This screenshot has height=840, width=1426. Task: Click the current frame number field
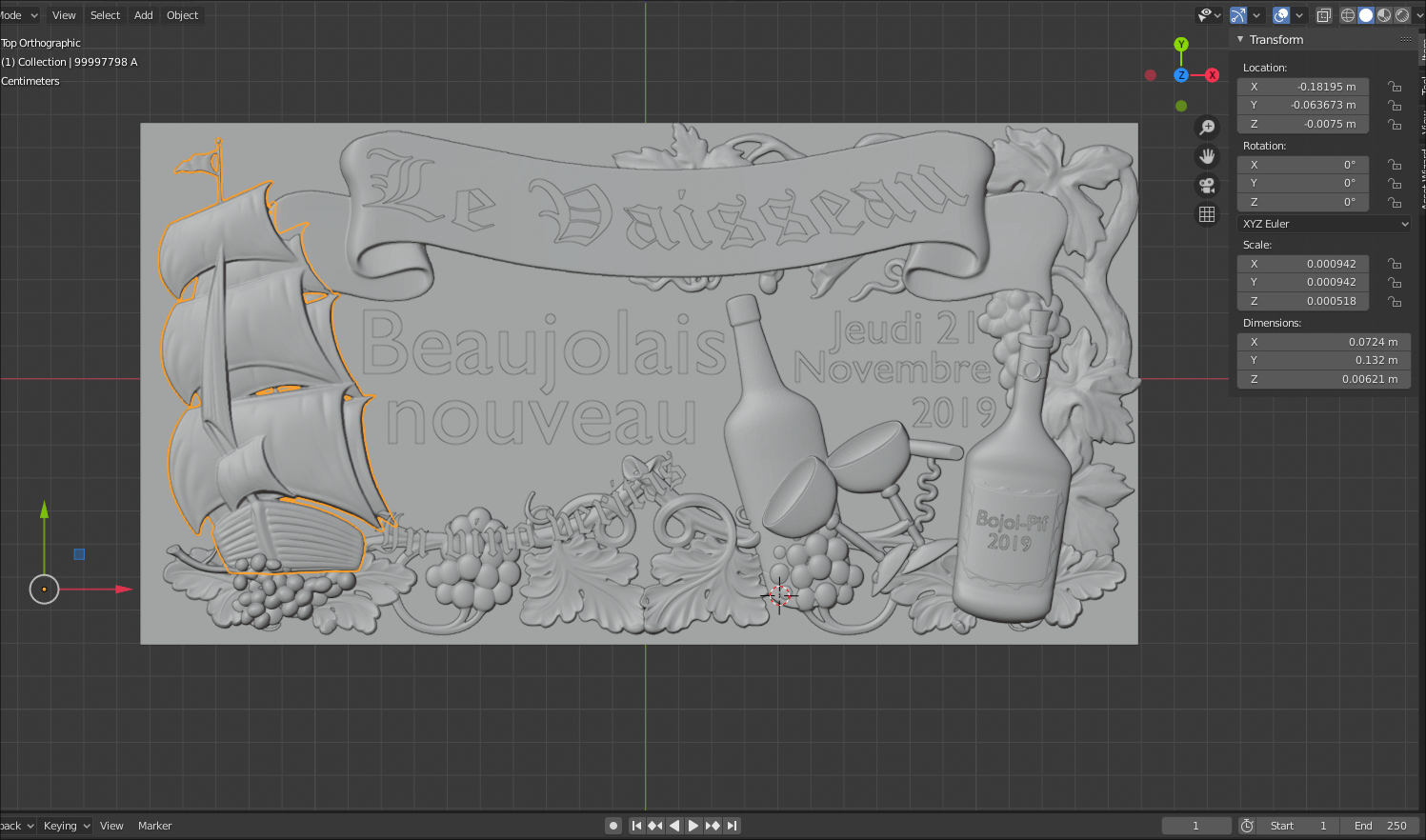(x=1196, y=826)
